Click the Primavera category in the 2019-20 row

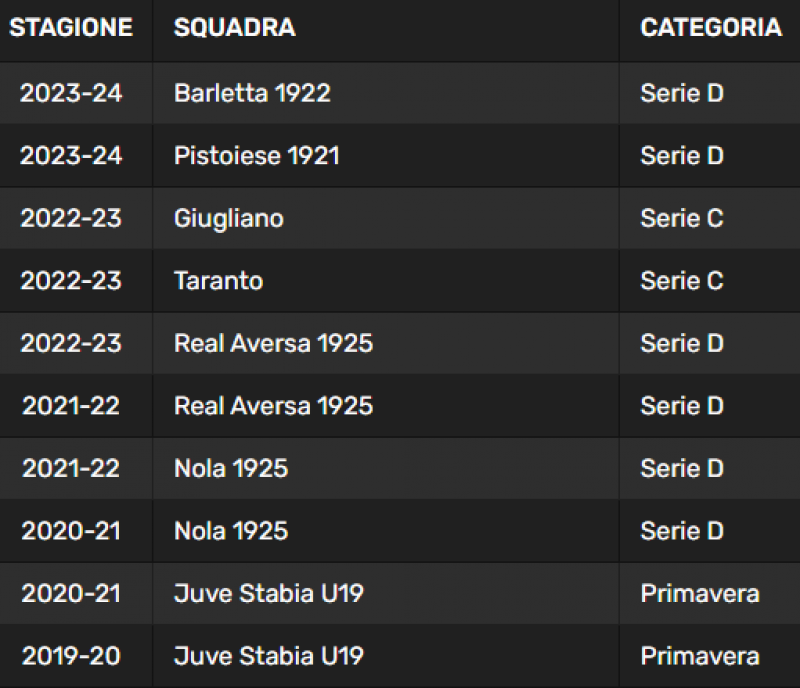700,656
